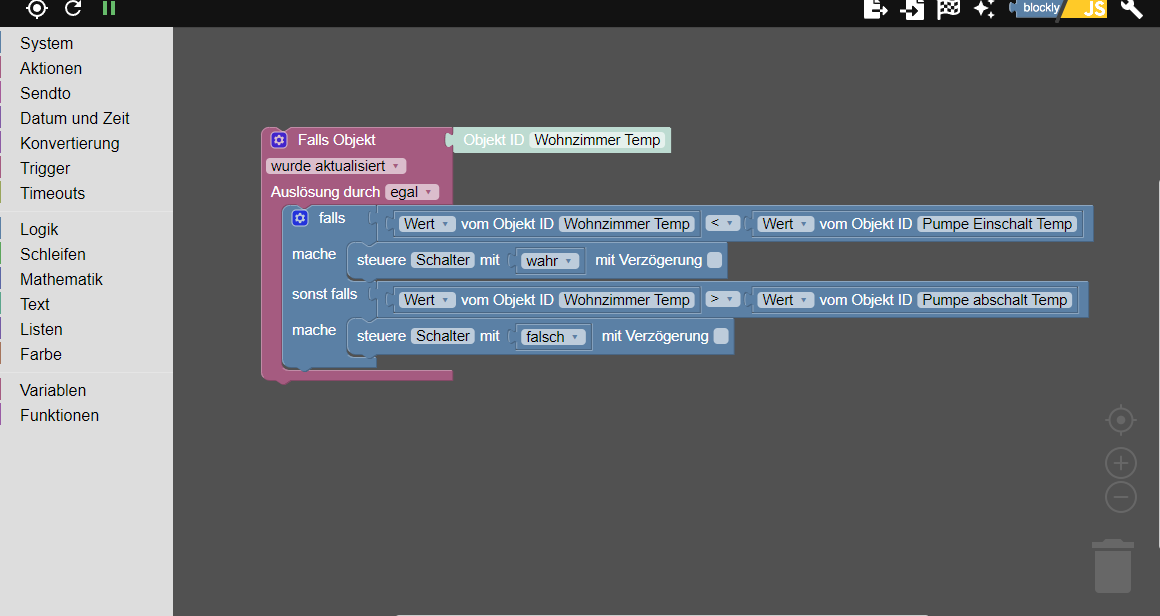The width and height of the screenshot is (1160, 616).
Task: Open 'wurde aktualisiert' dropdown
Action: tap(336, 166)
